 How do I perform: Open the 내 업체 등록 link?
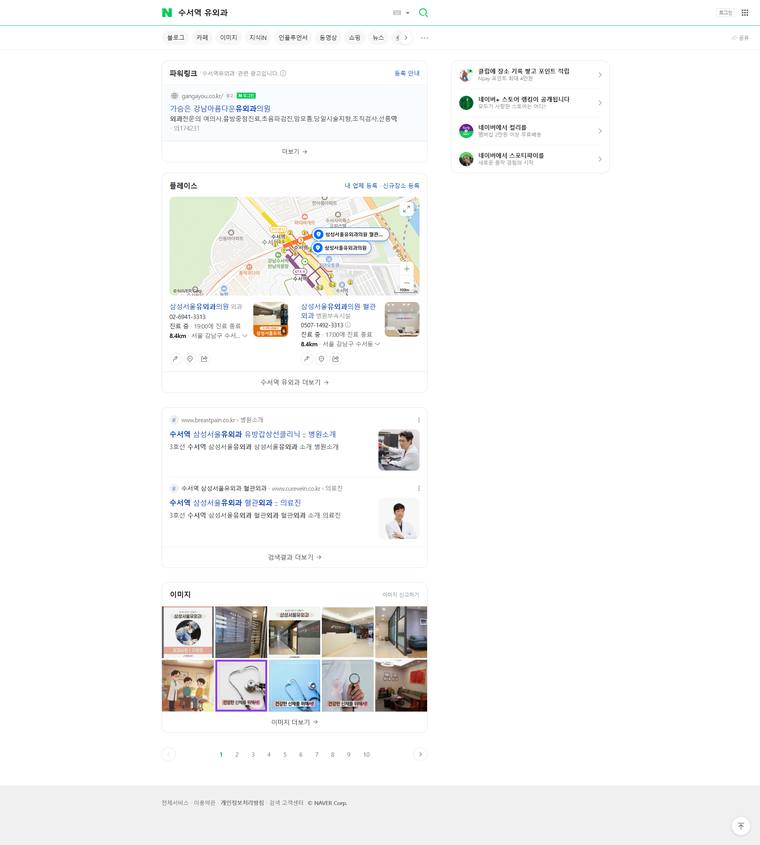[361, 185]
